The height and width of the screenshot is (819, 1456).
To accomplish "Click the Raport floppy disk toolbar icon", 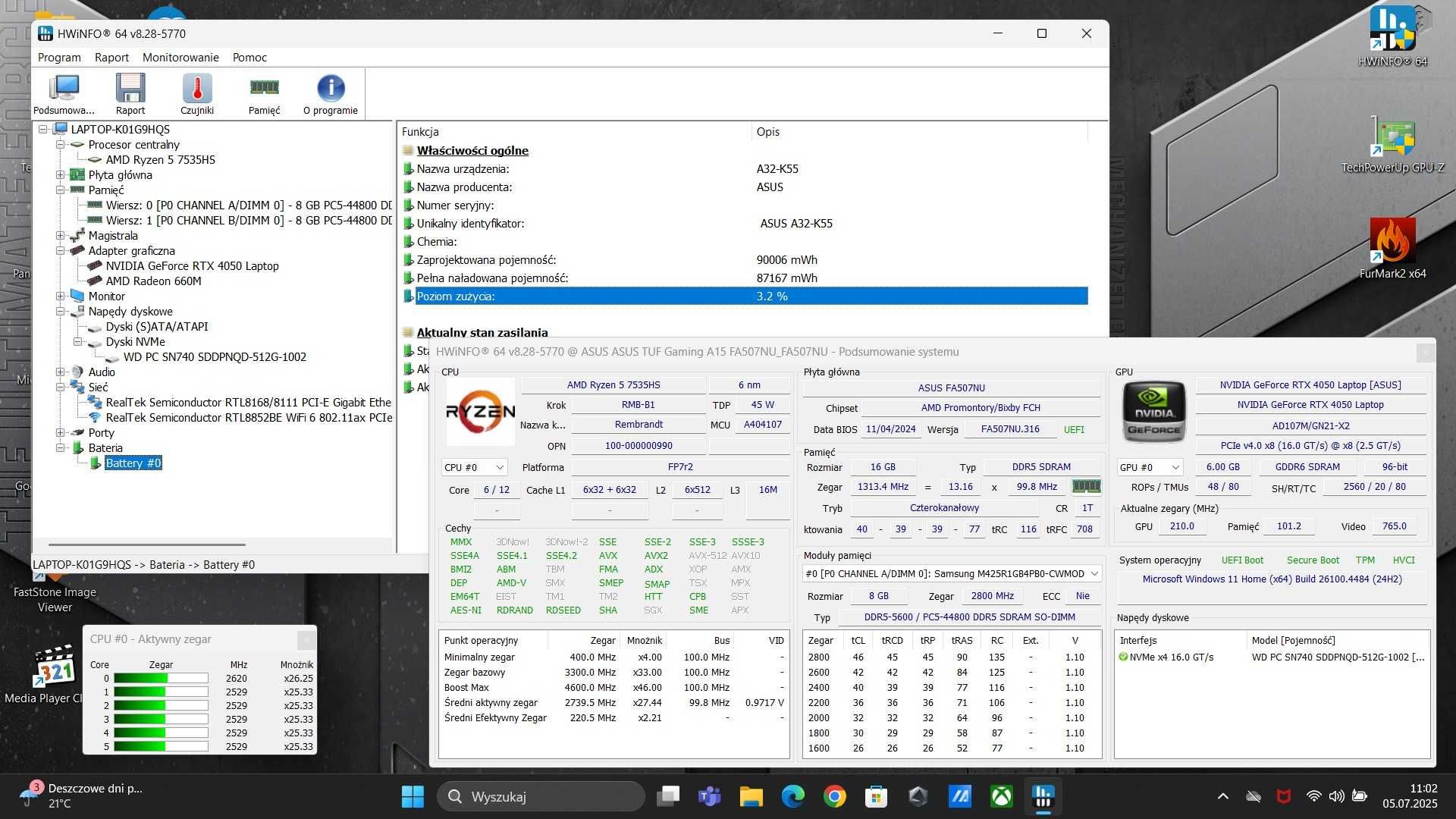I will tap(130, 94).
